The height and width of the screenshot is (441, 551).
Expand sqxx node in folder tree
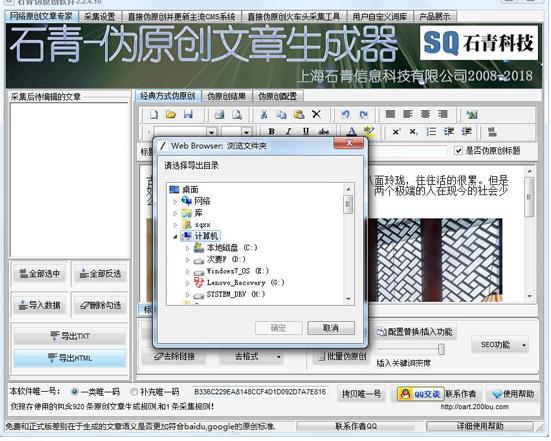point(175,225)
